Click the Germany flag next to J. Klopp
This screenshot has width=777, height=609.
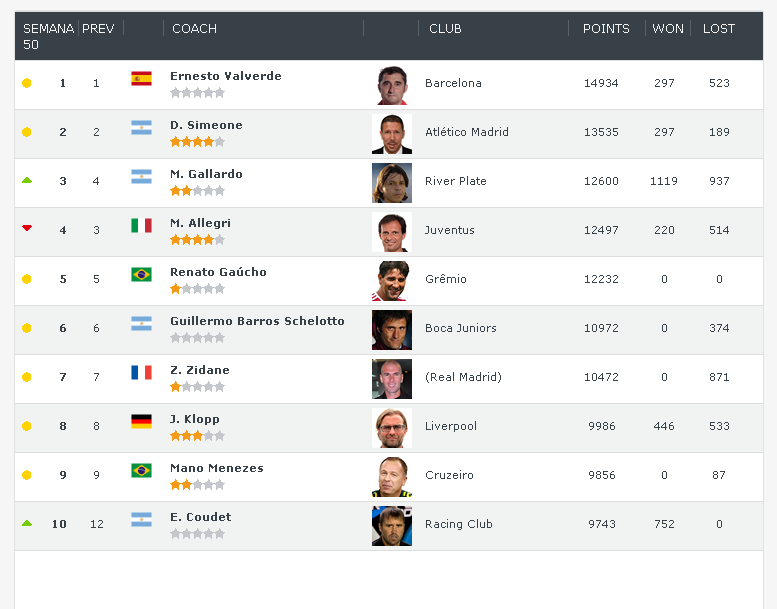coord(141,421)
